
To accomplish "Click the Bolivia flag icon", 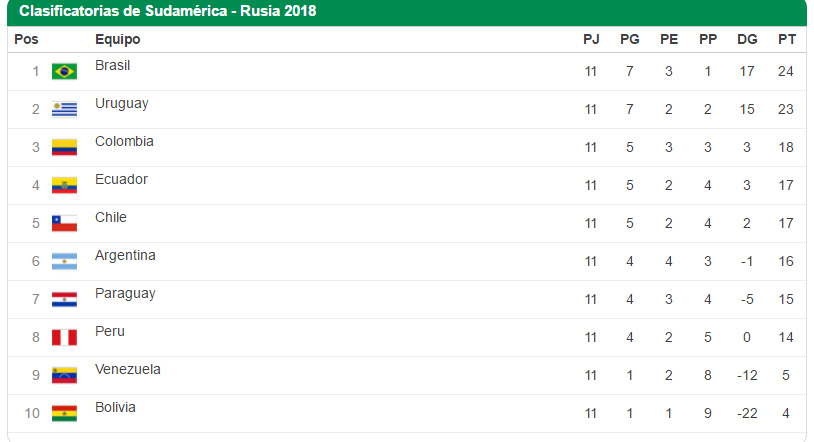I will pyautogui.click(x=64, y=413).
